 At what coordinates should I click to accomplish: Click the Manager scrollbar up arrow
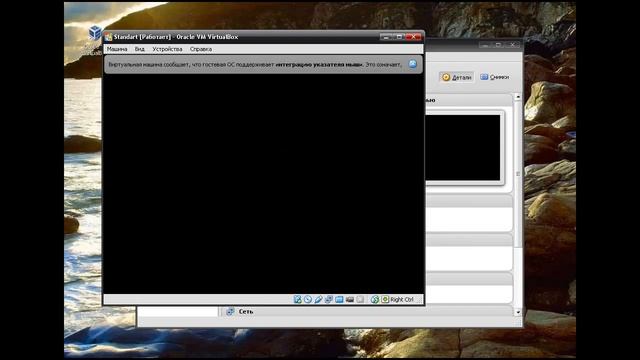[518, 97]
